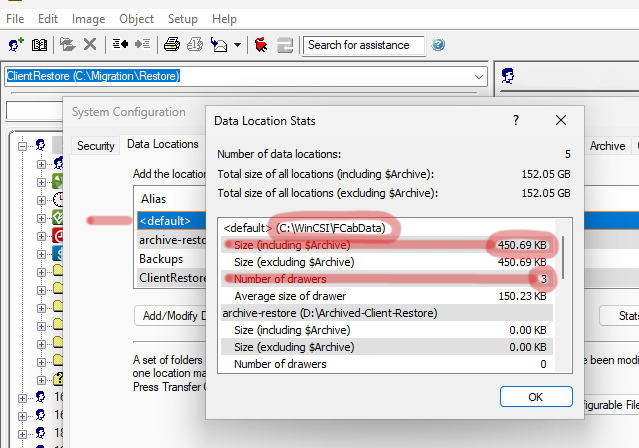Screen dimensions: 639x448
Task: Expand the client 18 tree node
Action: 22,434
